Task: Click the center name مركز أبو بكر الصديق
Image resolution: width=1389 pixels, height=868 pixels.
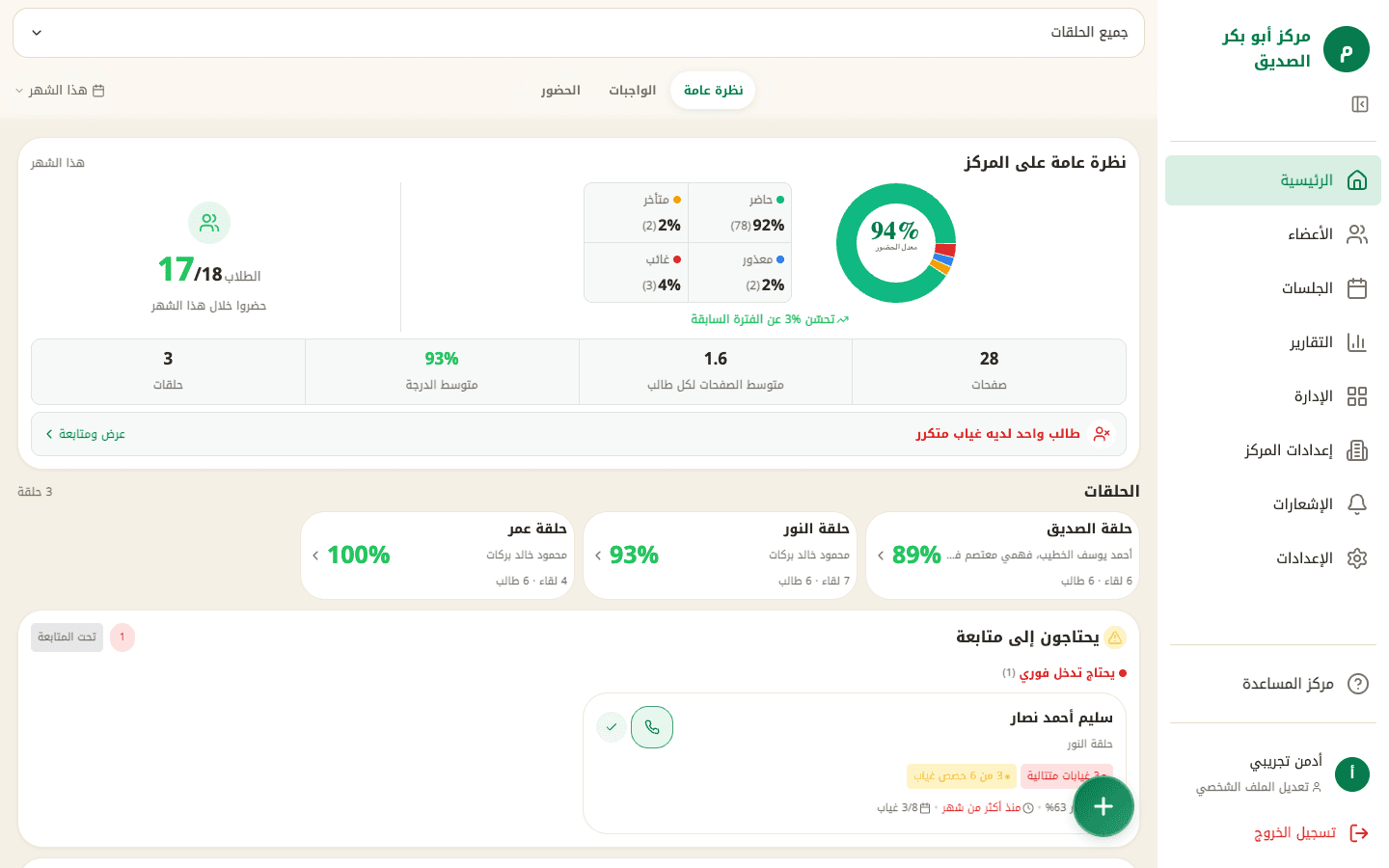Action: point(1266,49)
